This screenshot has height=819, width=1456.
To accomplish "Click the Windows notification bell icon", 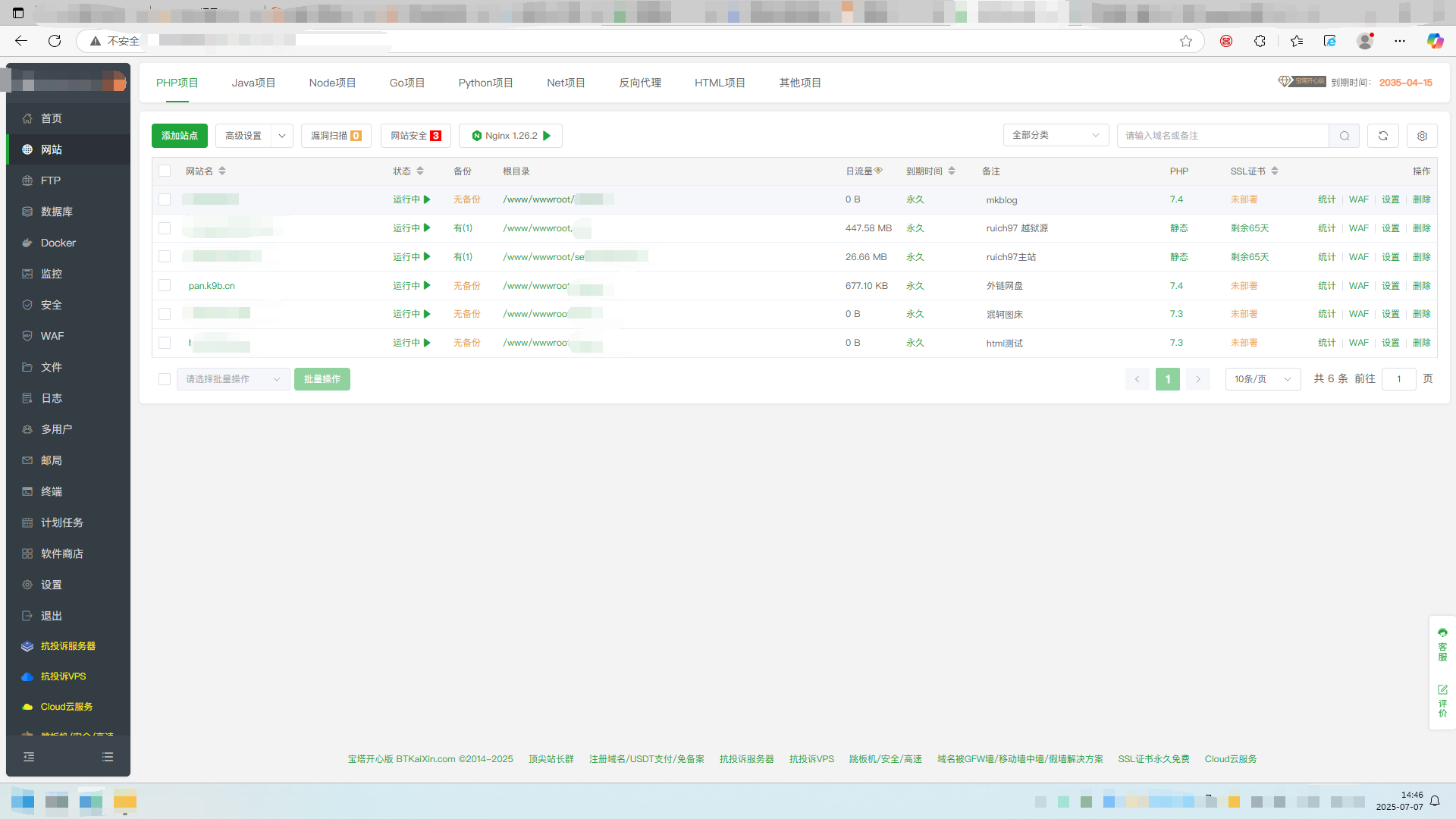I will pyautogui.click(x=1435, y=801).
